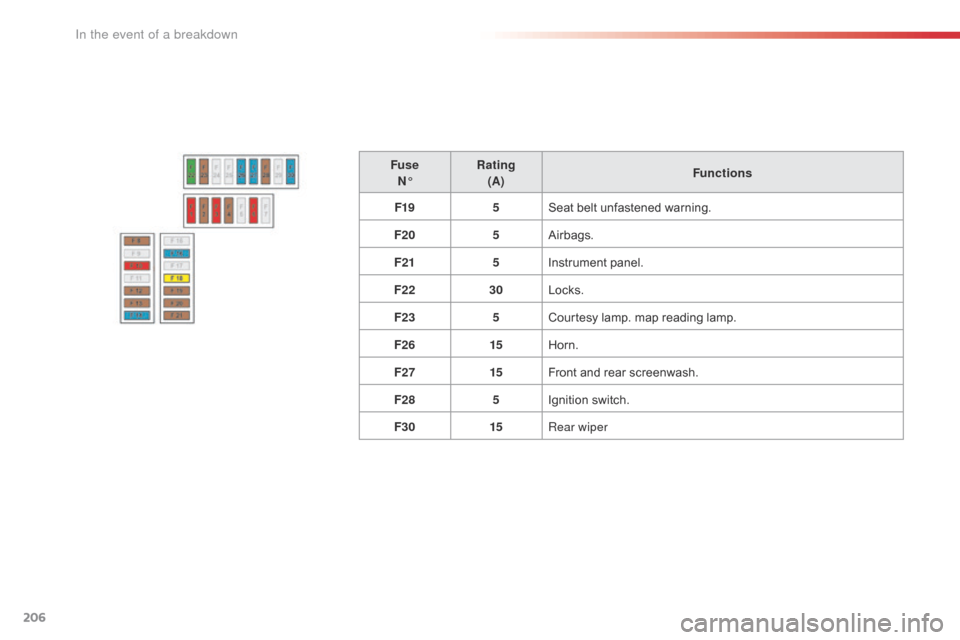Screen dimensions: 960x640
Task: Select the "Rear wiper" function cell
Action: (x=576, y=426)
